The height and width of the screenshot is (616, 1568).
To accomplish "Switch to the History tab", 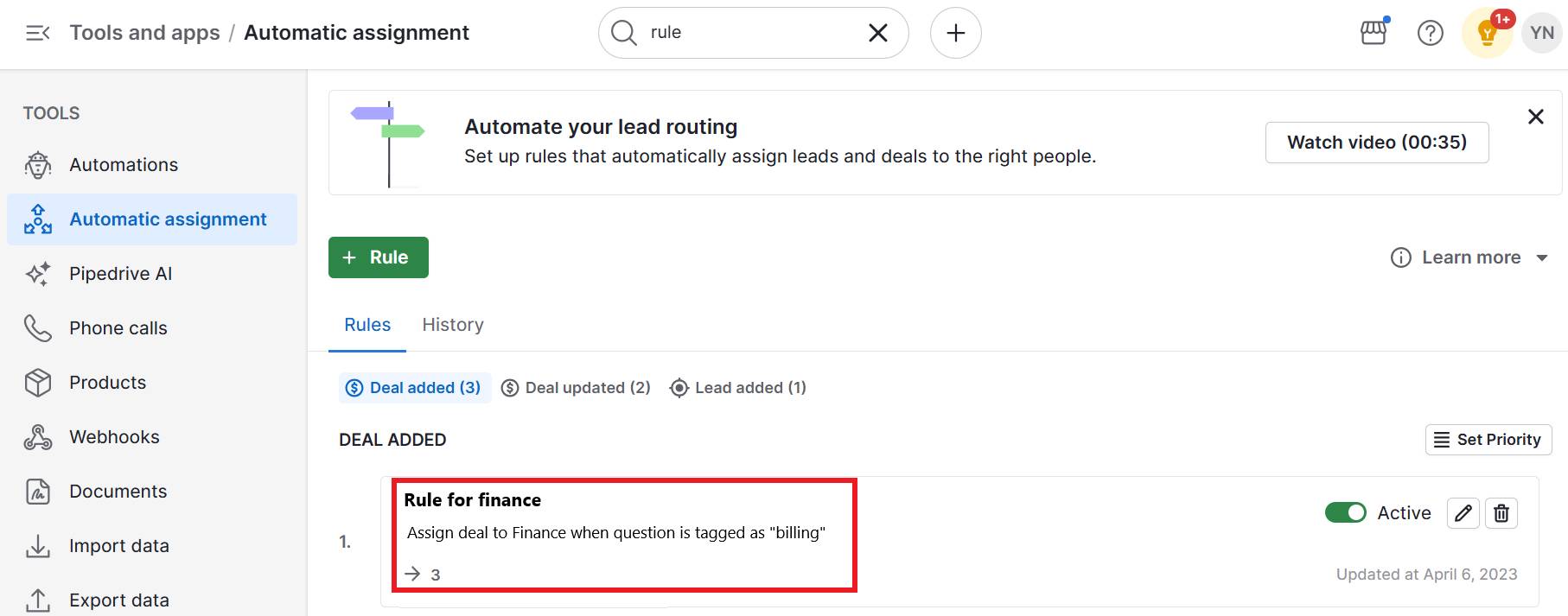I will pos(452,324).
